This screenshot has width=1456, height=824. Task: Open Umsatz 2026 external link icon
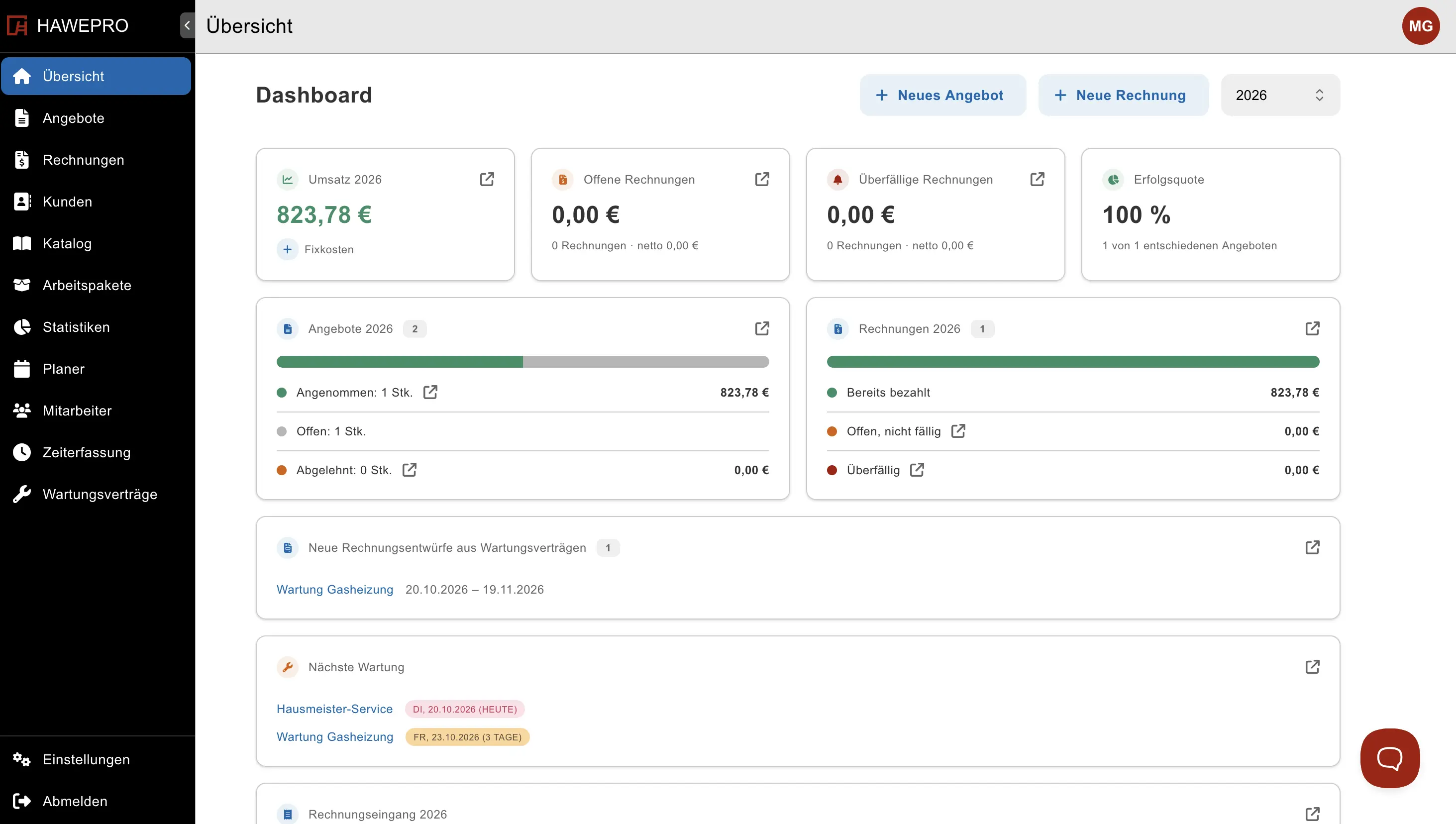487,180
